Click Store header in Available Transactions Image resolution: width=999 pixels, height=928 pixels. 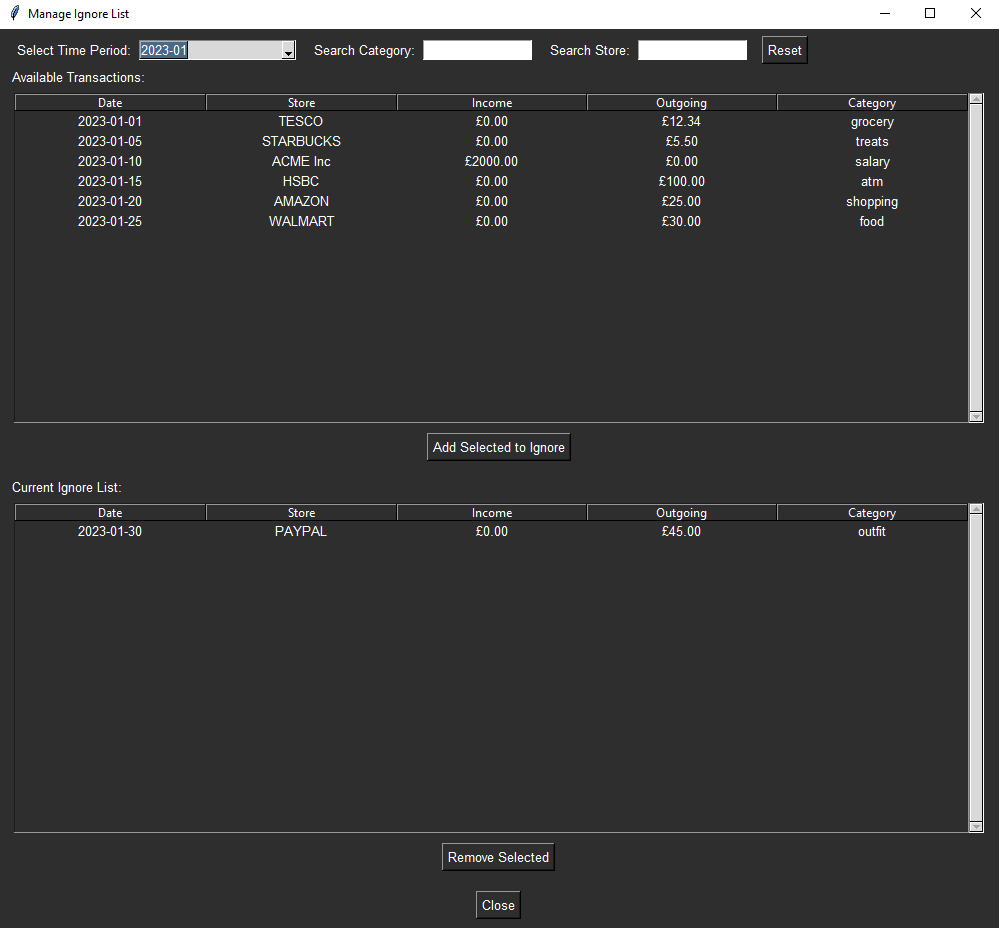click(x=301, y=103)
